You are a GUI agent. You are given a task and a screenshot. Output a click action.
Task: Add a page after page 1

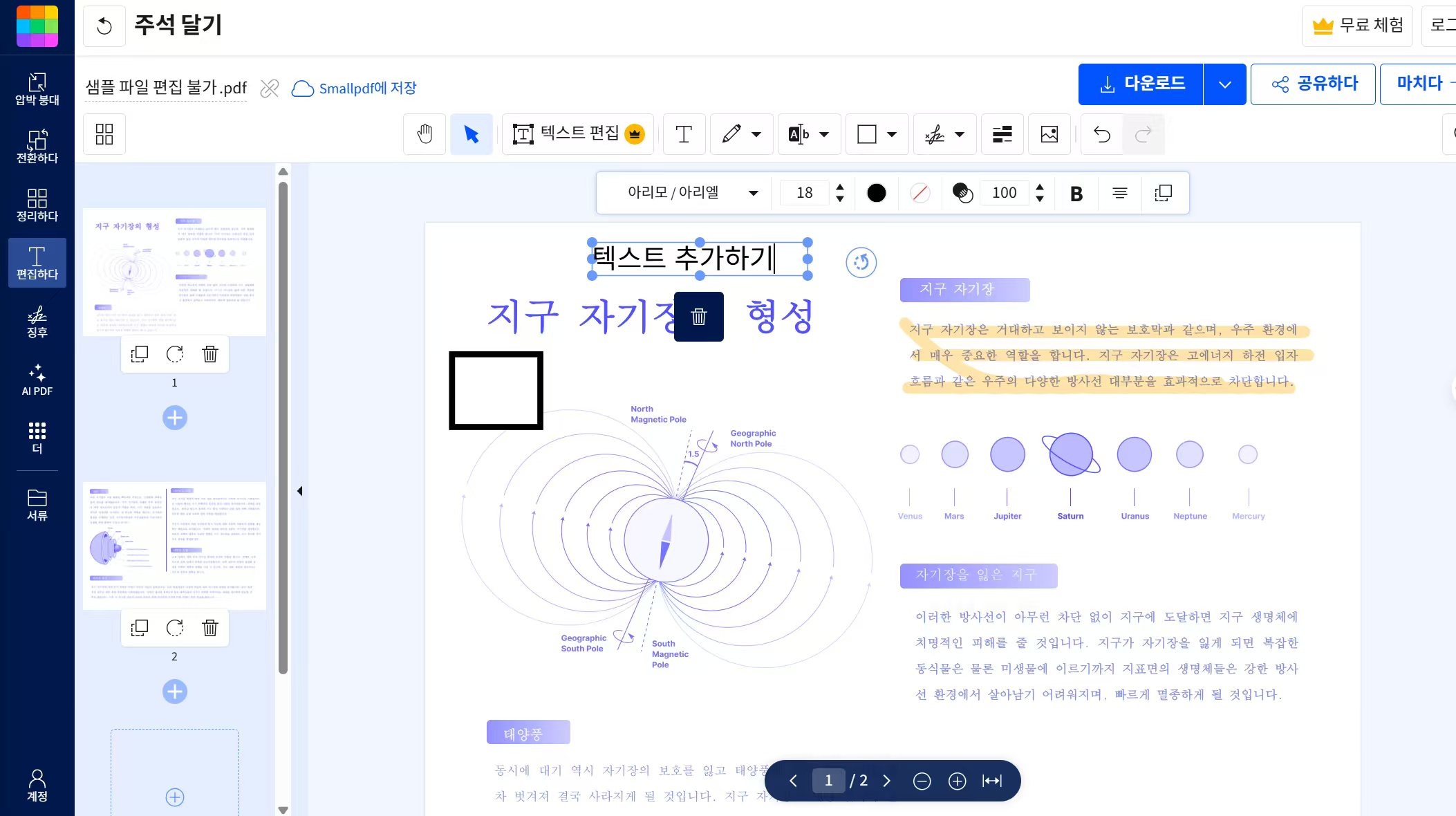tap(175, 418)
